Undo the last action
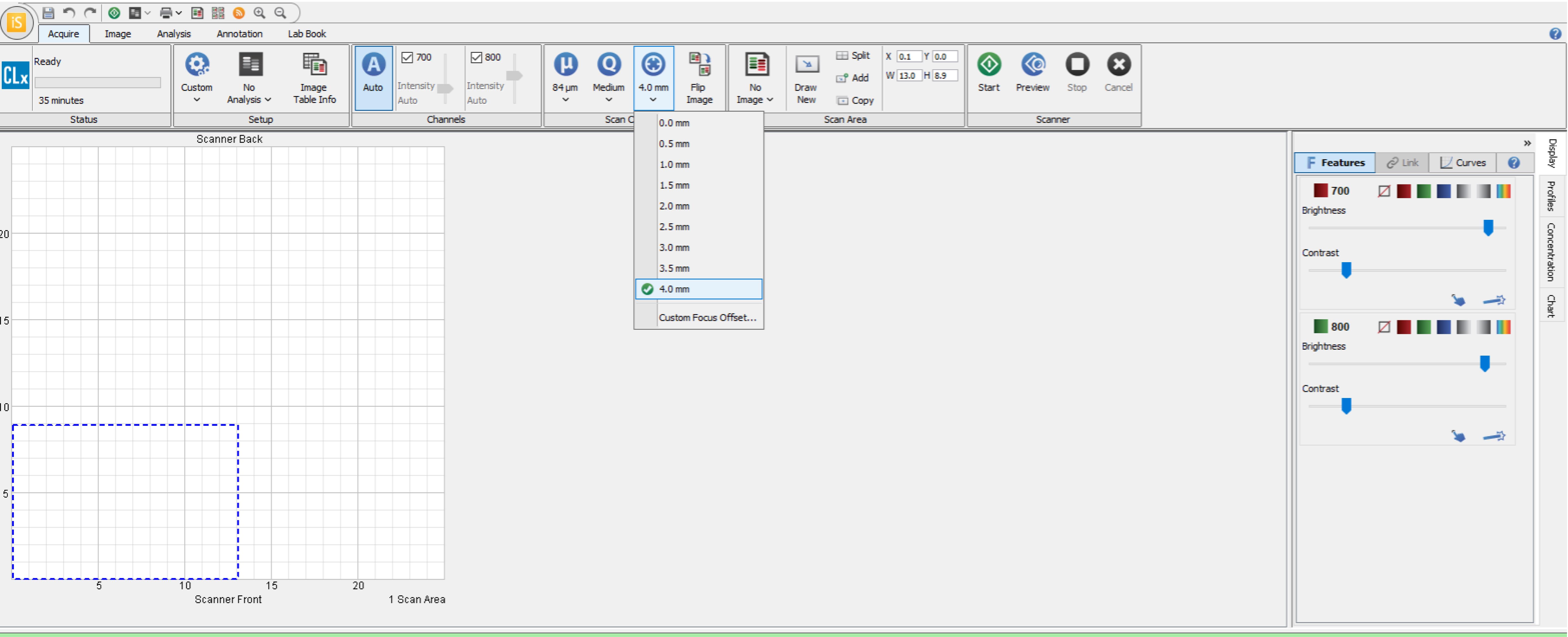This screenshot has width=1568, height=637. [x=69, y=13]
